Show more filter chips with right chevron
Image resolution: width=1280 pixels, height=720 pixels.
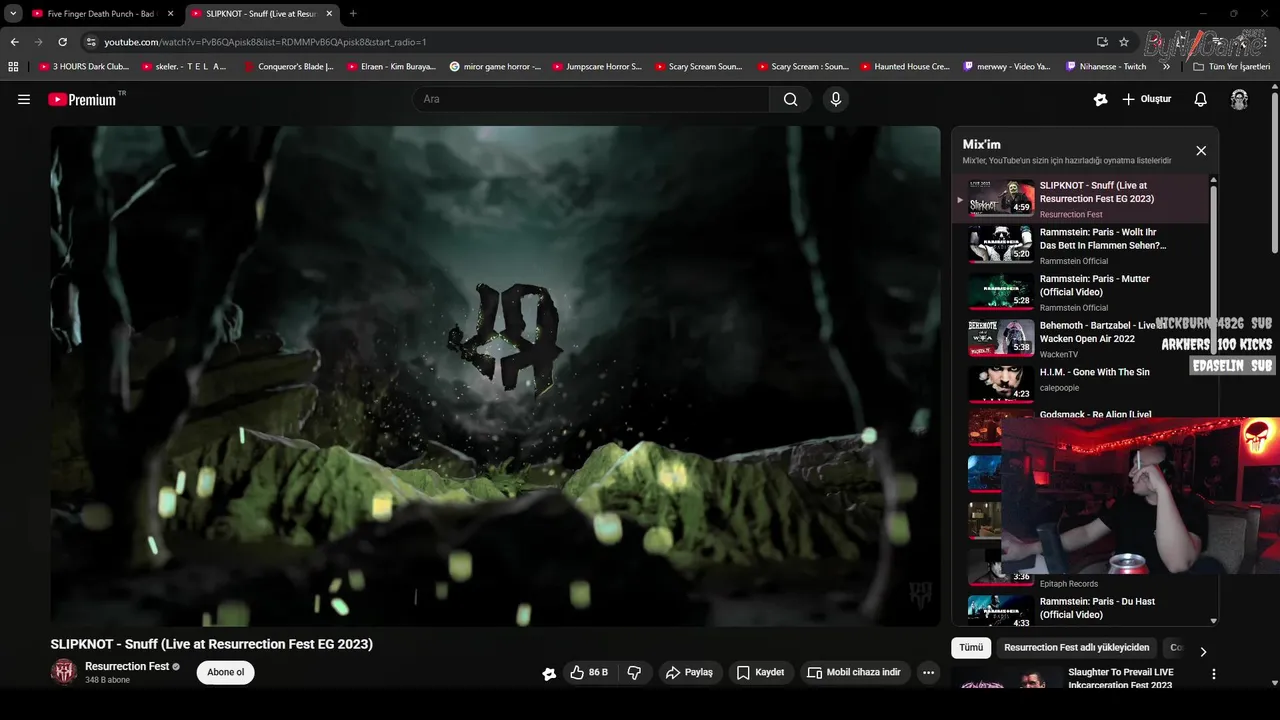click(x=1202, y=651)
